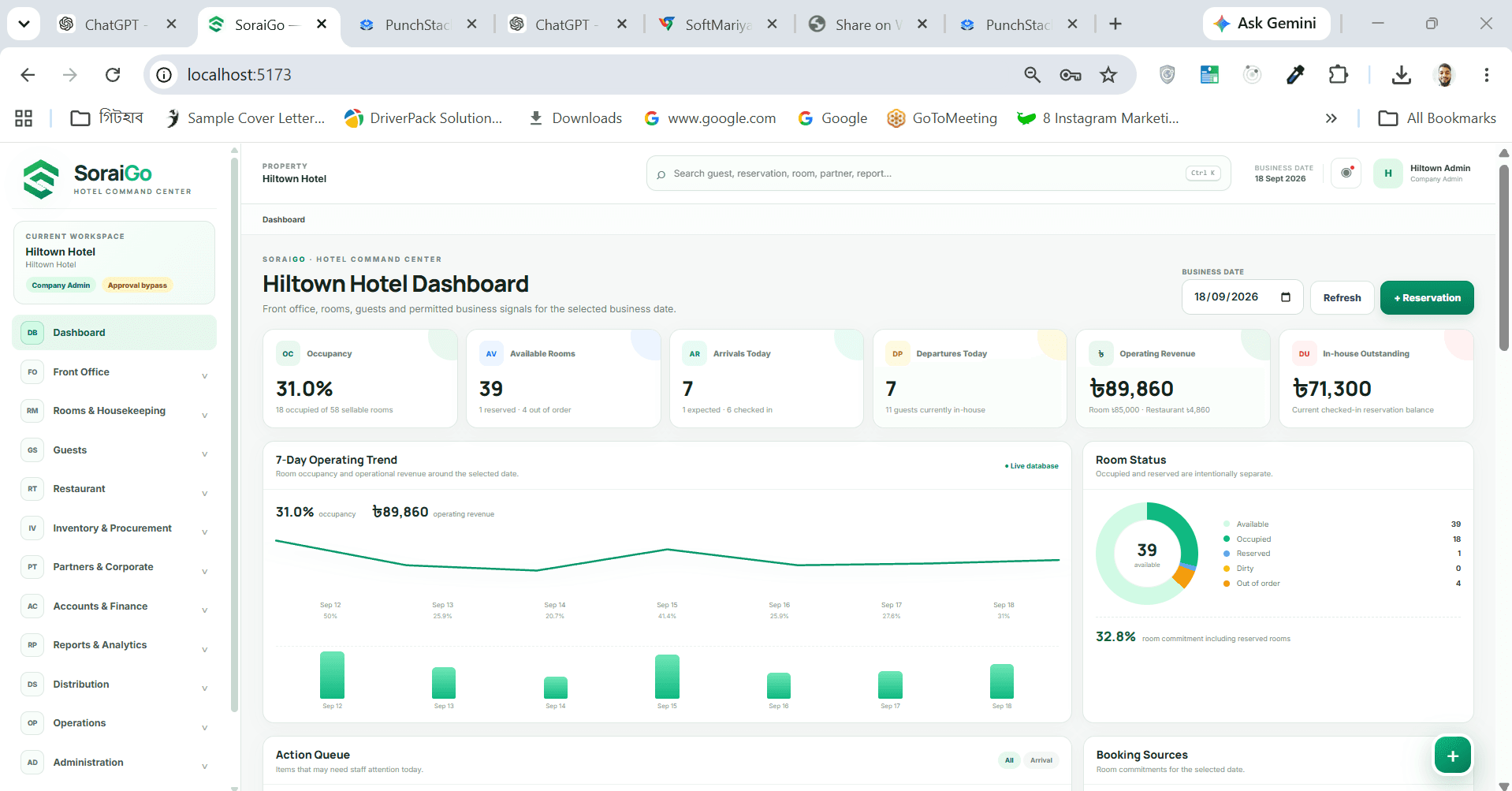
Task: Click the DP Departures Today card icon
Action: [897, 354]
